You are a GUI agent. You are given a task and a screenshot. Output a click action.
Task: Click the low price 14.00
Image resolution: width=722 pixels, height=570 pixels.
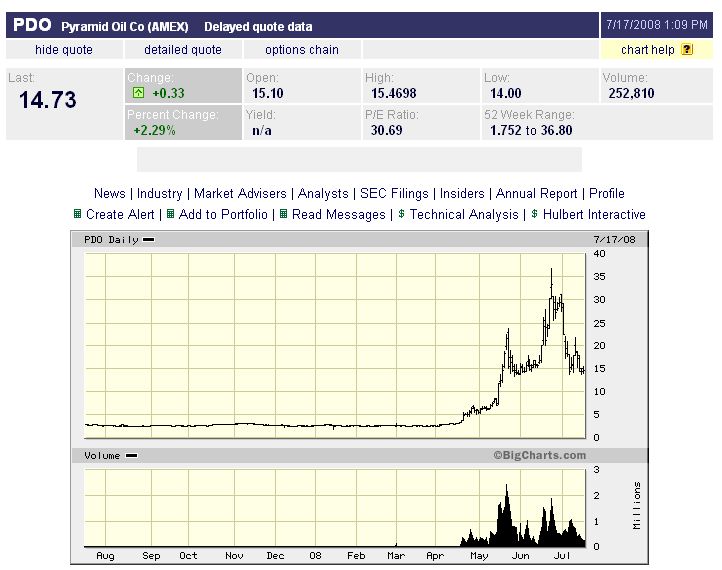coord(506,93)
